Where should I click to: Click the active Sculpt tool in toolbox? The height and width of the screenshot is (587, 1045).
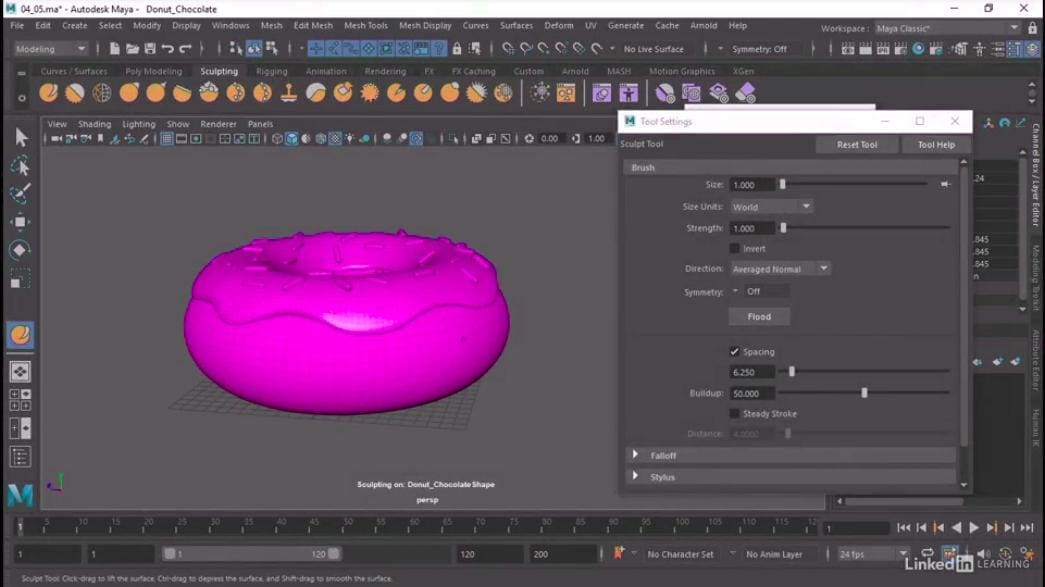pyautogui.click(x=21, y=334)
